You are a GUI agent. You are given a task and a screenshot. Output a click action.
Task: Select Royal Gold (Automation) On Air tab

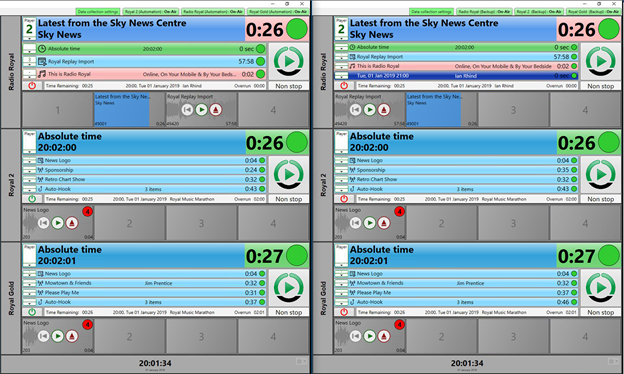click(x=278, y=12)
